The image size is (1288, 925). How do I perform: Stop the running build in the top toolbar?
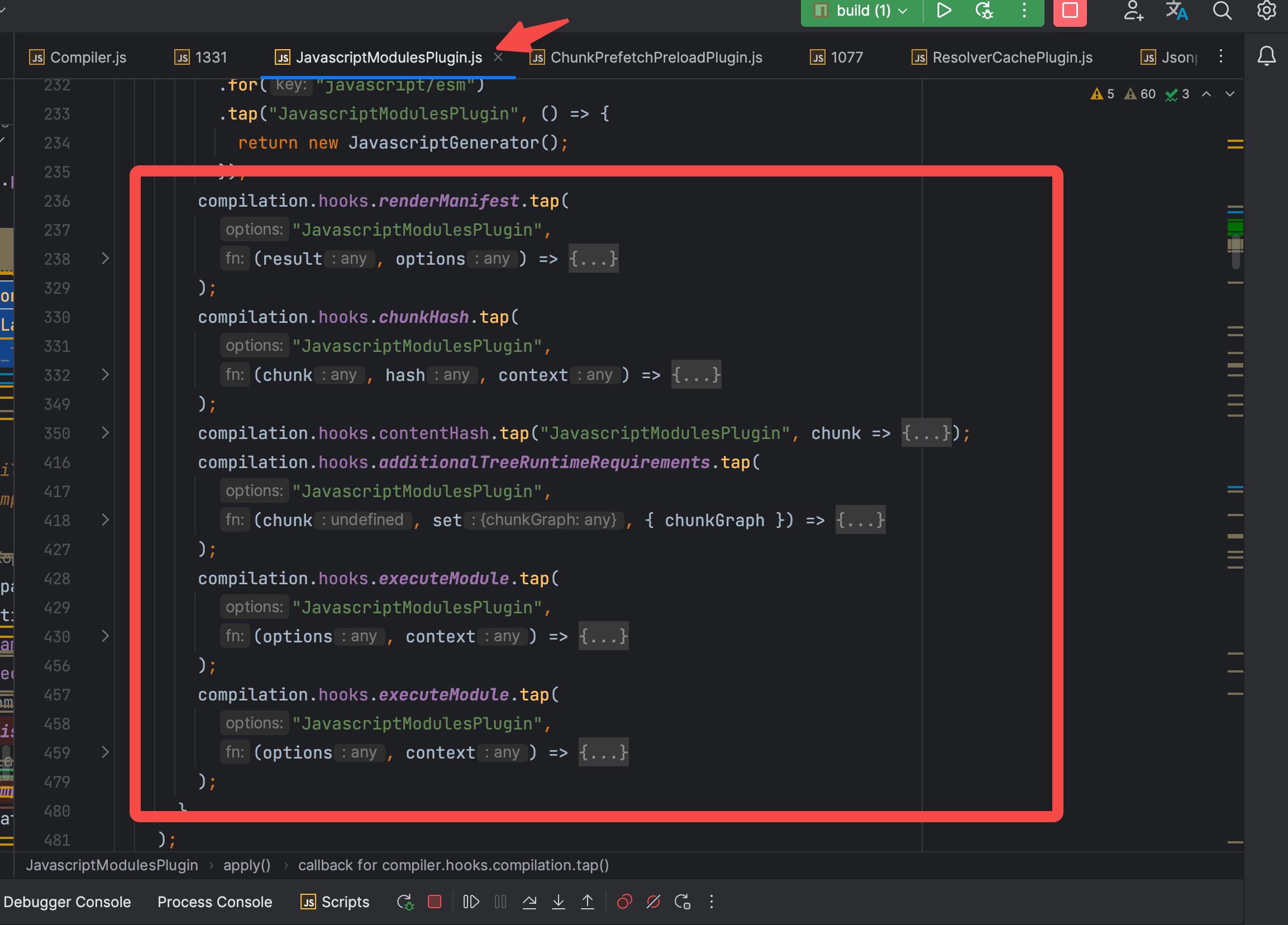pos(1070,11)
